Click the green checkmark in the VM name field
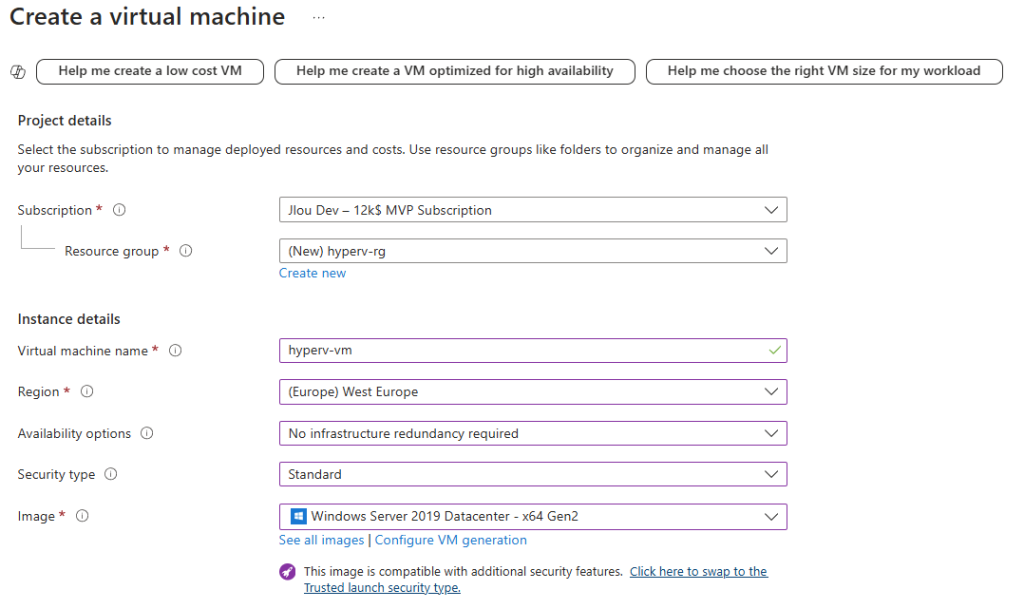The width and height of the screenshot is (1024, 609). coord(775,351)
